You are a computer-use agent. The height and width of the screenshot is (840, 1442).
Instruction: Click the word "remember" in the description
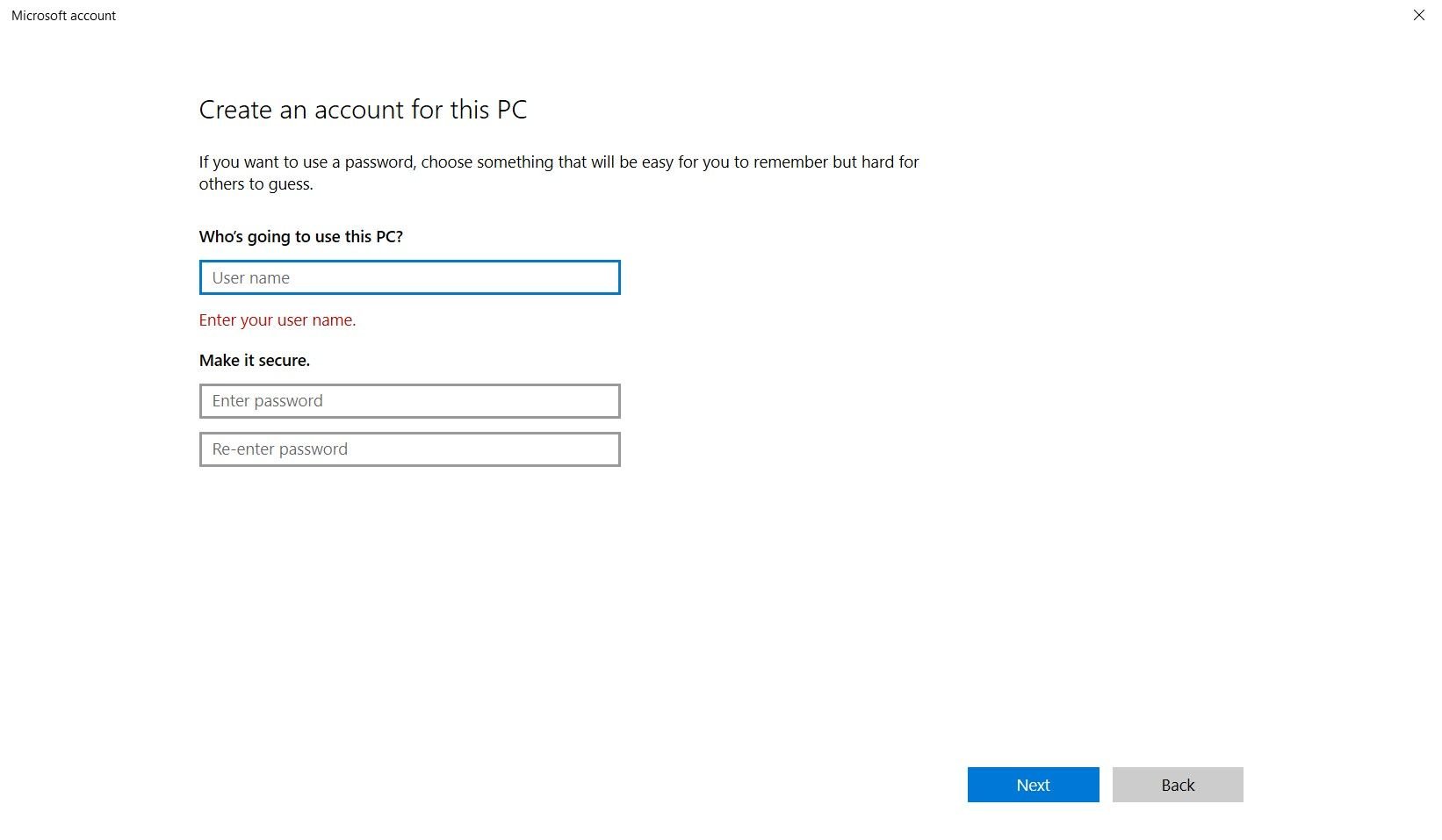[790, 162]
